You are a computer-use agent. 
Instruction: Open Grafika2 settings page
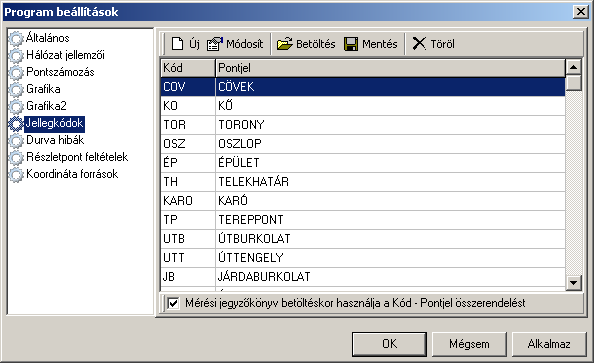(x=46, y=106)
